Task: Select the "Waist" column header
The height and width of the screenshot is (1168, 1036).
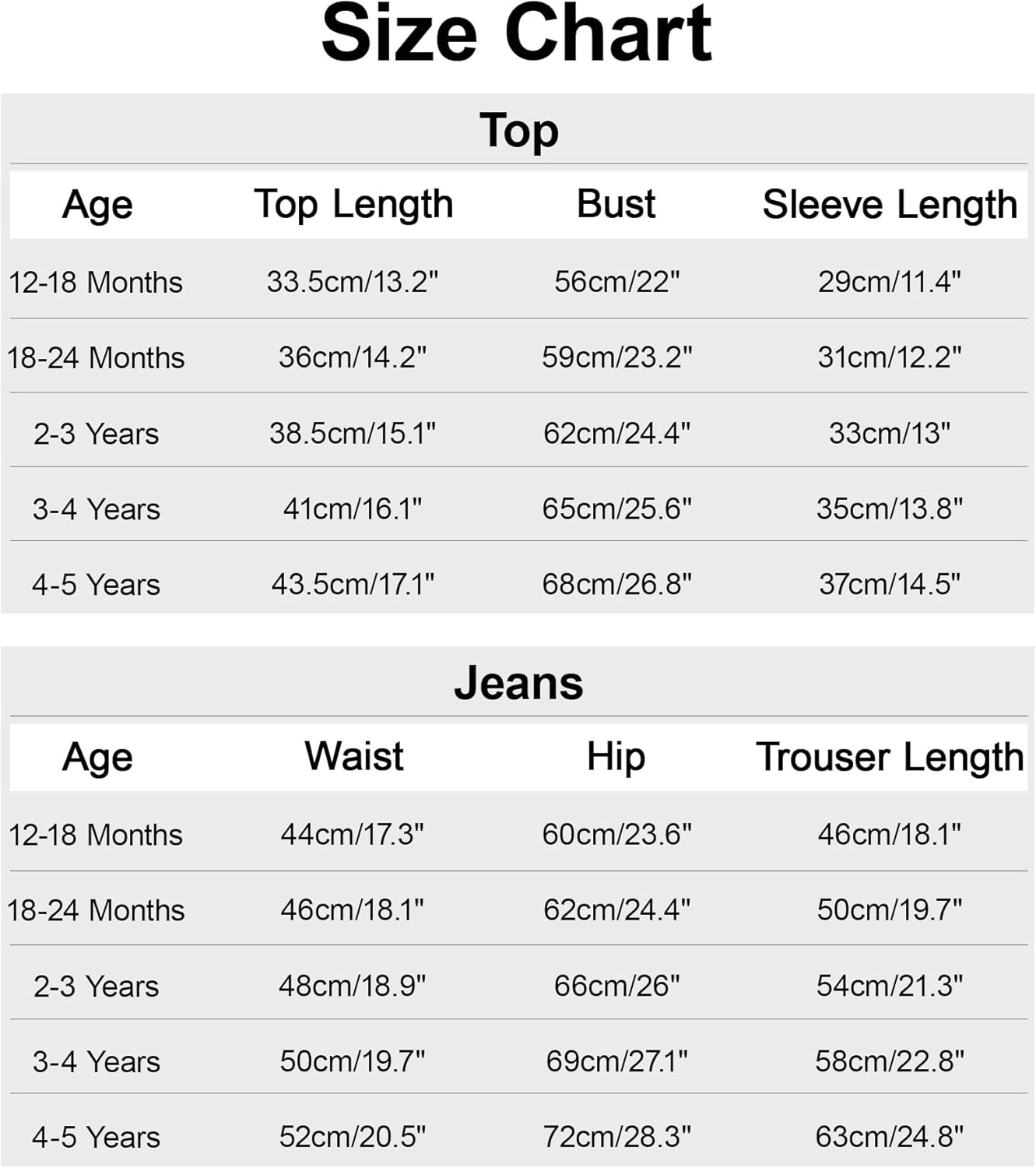Action: (x=353, y=756)
